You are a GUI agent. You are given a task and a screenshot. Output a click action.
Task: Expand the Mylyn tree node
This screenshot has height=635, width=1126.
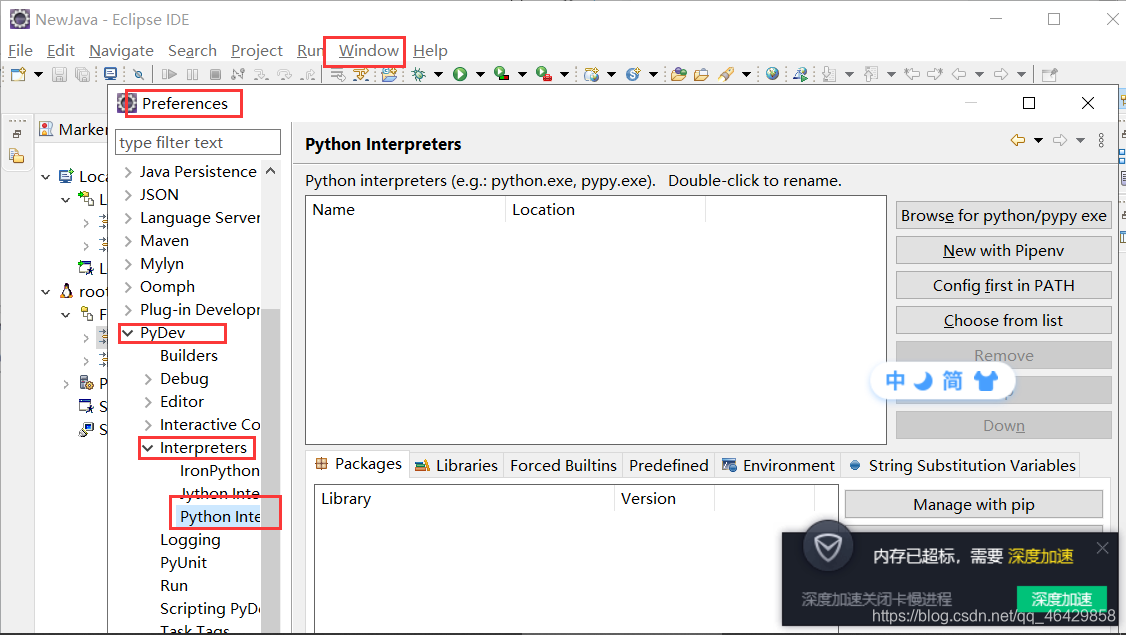[129, 264]
